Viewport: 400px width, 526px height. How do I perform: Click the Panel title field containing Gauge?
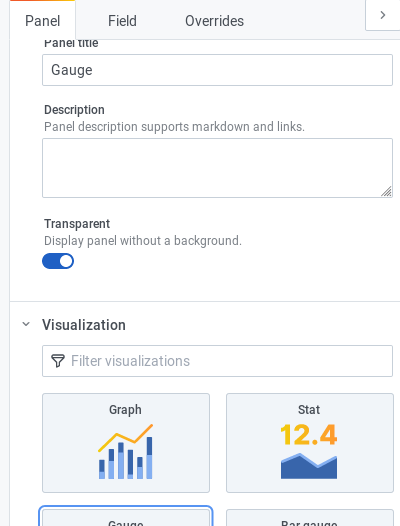click(x=217, y=70)
